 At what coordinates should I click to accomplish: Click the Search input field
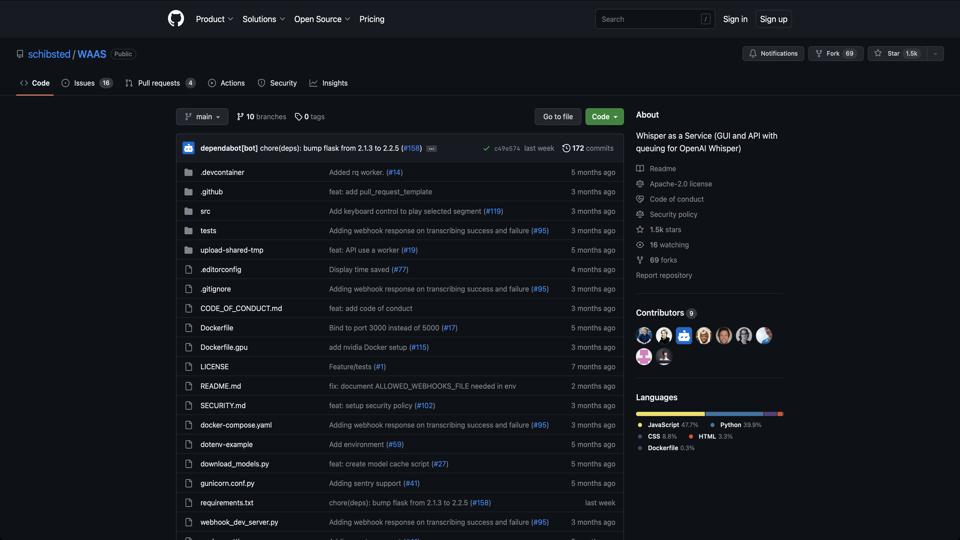(648, 19)
